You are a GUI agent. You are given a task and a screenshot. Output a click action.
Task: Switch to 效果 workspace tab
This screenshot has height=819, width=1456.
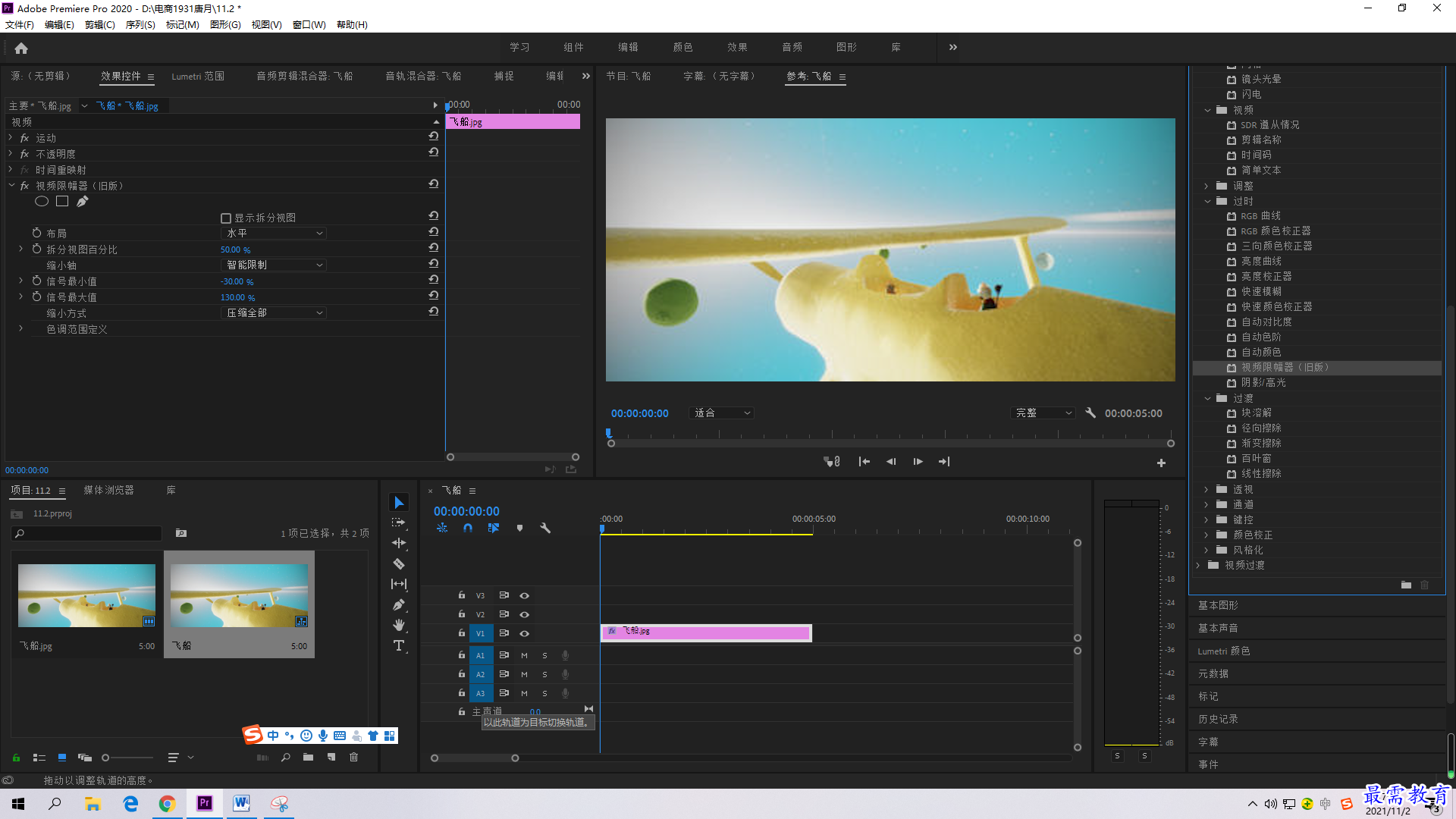[x=737, y=47]
